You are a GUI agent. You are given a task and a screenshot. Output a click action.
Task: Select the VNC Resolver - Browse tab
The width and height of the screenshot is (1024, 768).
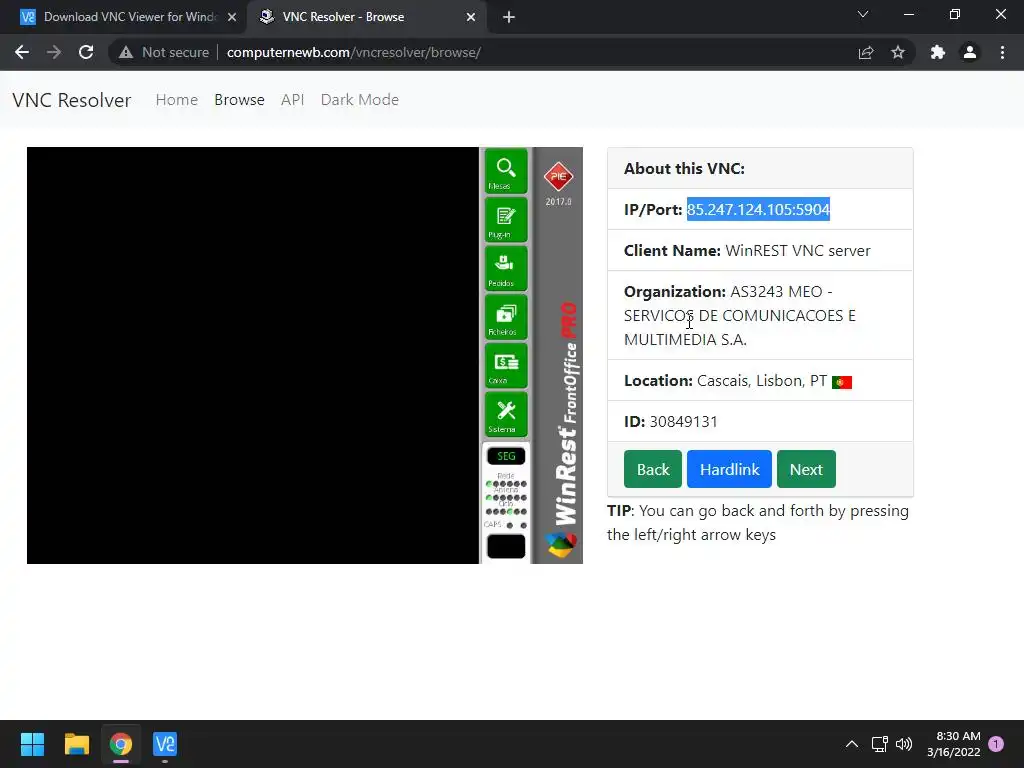tap(366, 17)
